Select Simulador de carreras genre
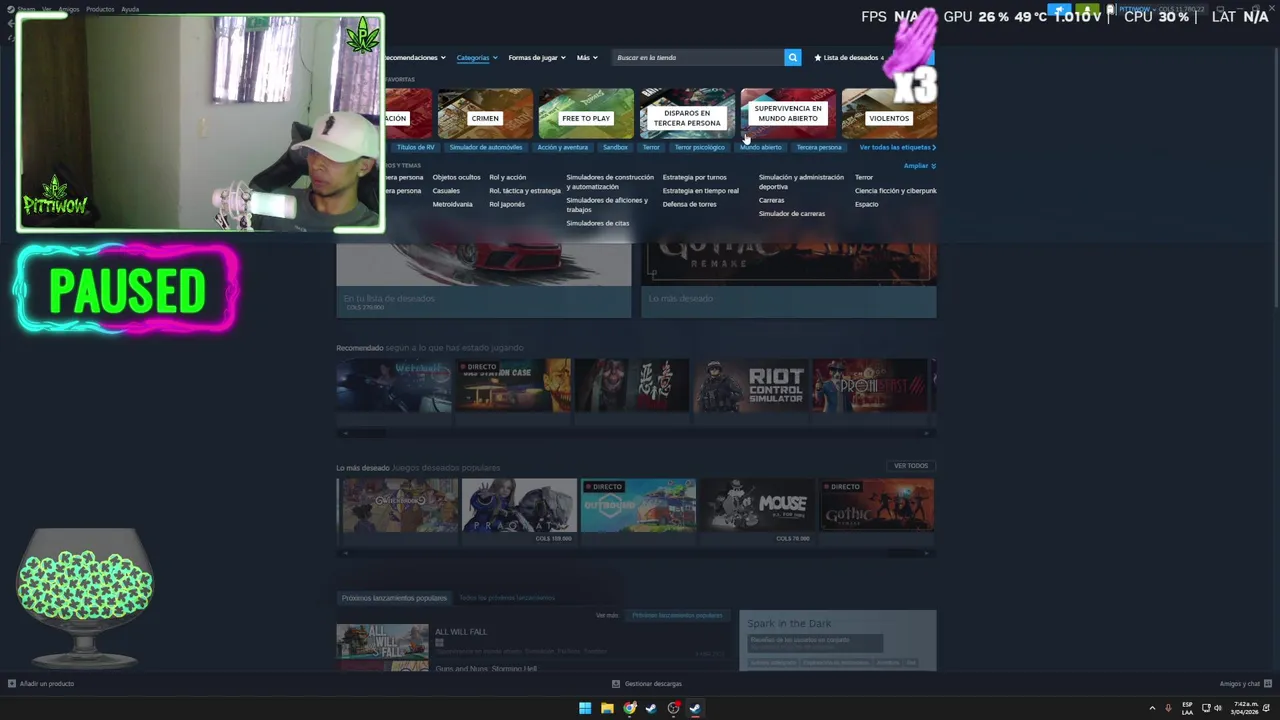1280x720 pixels. [x=792, y=213]
